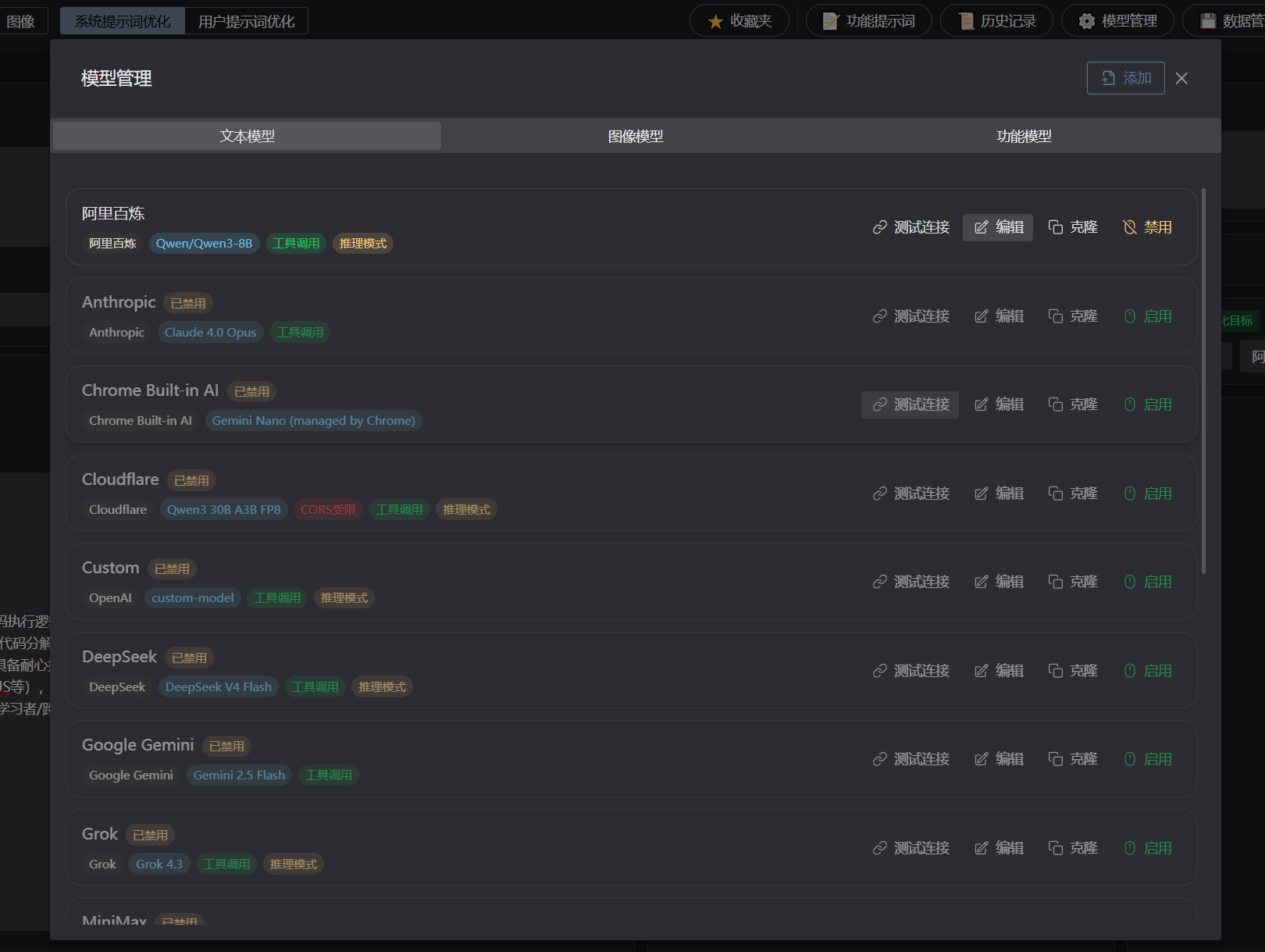Click the Claude 4.0 Opus model tag
1265x952 pixels.
(x=210, y=333)
